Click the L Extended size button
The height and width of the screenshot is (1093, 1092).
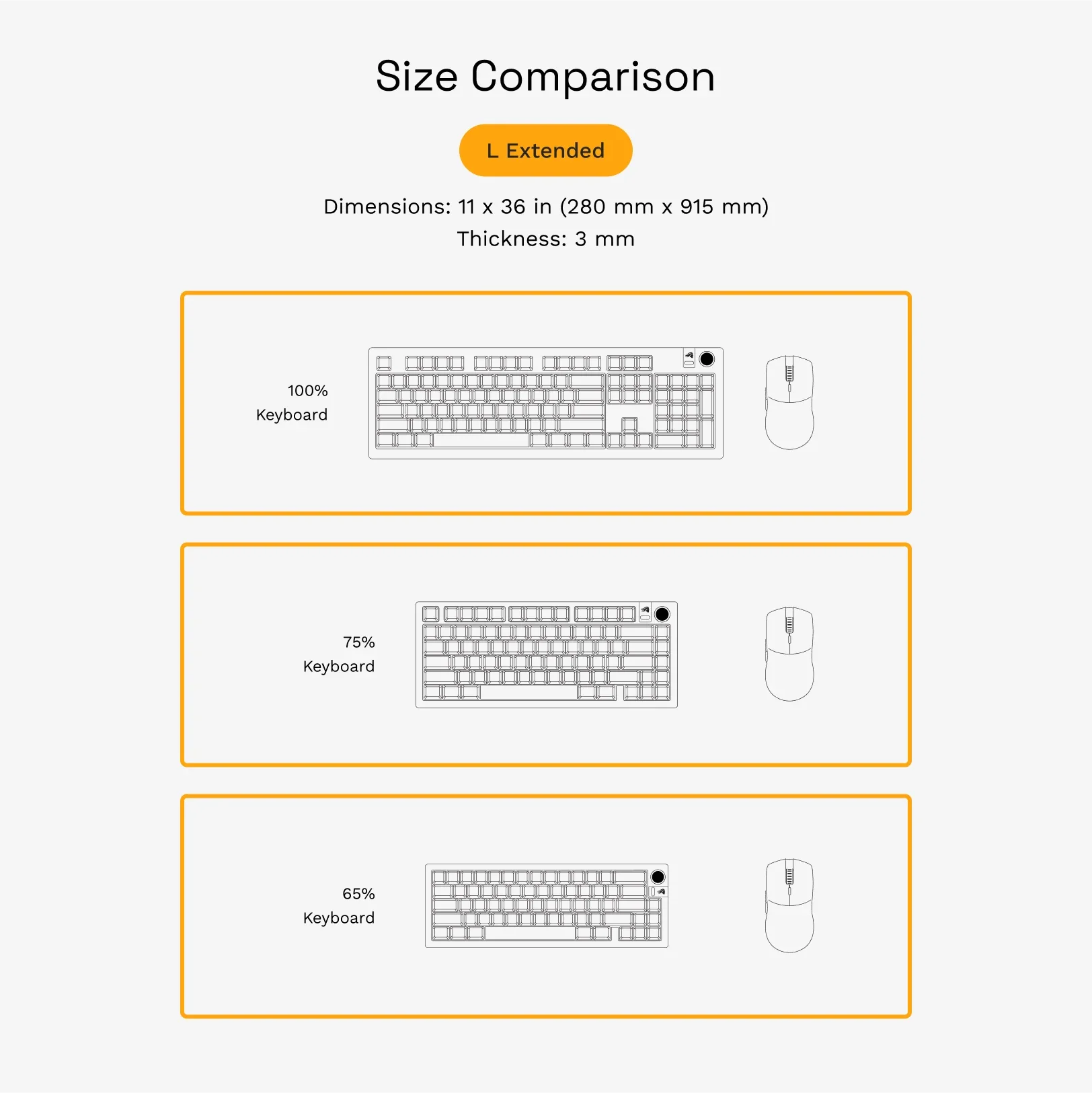545,151
